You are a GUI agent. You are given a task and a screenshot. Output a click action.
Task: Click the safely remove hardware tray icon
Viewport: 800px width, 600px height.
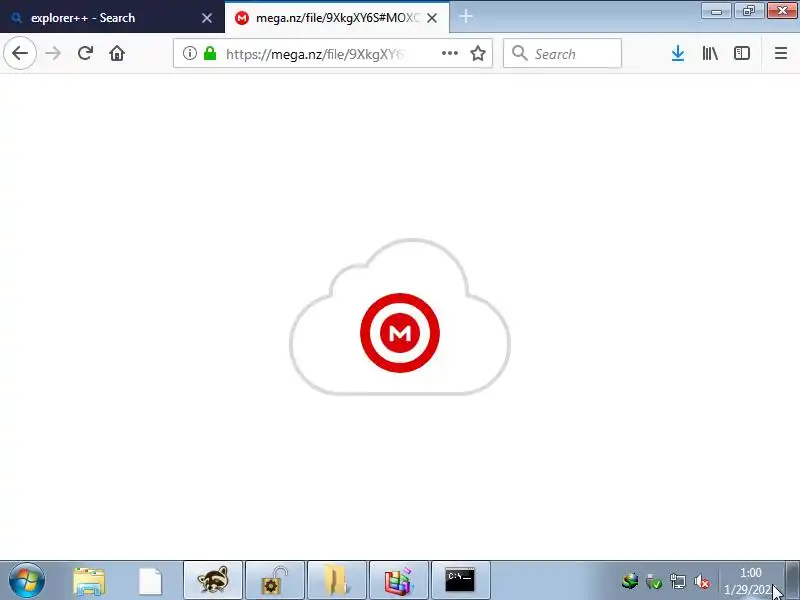click(654, 581)
